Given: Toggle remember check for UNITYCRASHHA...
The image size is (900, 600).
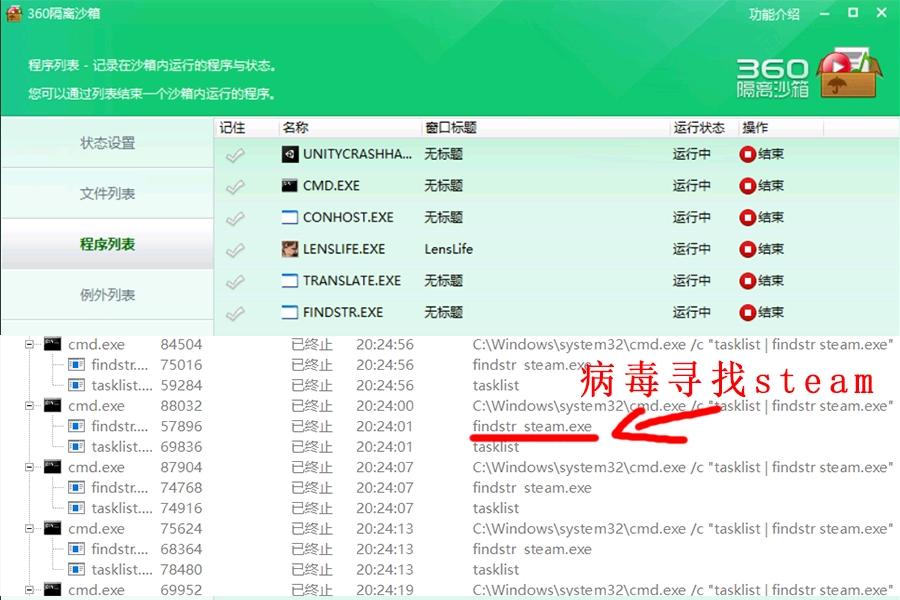Looking at the screenshot, I should (235, 154).
